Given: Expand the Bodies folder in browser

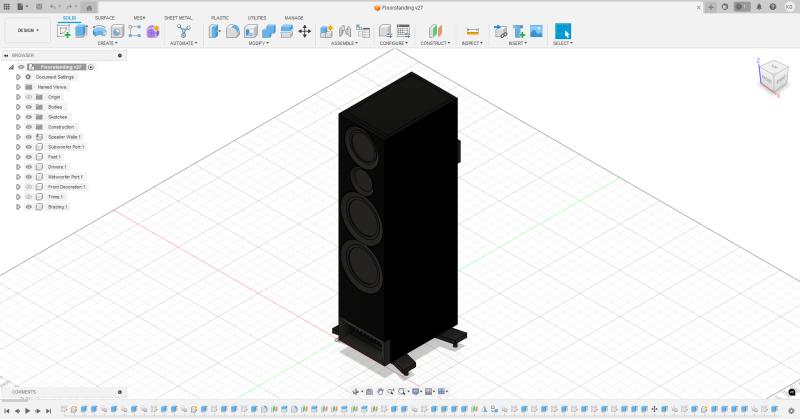Looking at the screenshot, I should click(18, 107).
